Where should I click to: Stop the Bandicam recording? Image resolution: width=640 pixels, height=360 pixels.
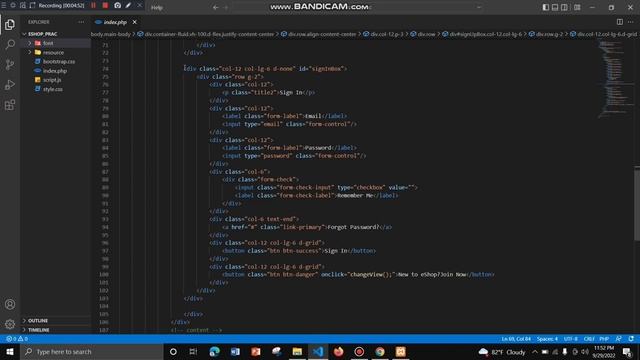pyautogui.click(x=105, y=6)
